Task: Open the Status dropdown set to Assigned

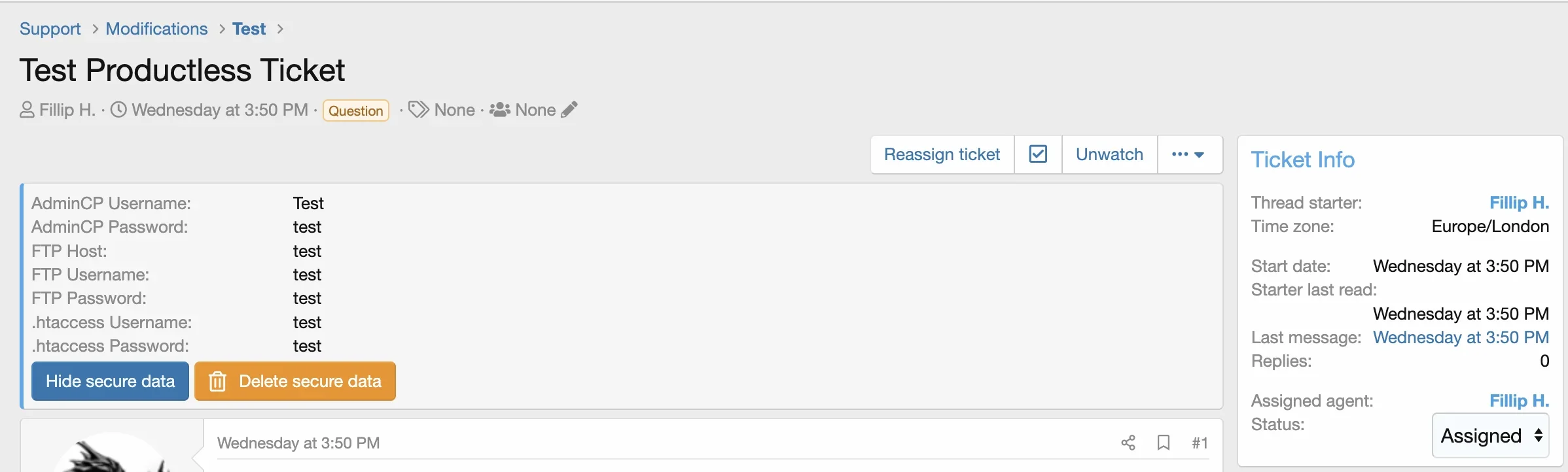Action: click(x=1490, y=435)
